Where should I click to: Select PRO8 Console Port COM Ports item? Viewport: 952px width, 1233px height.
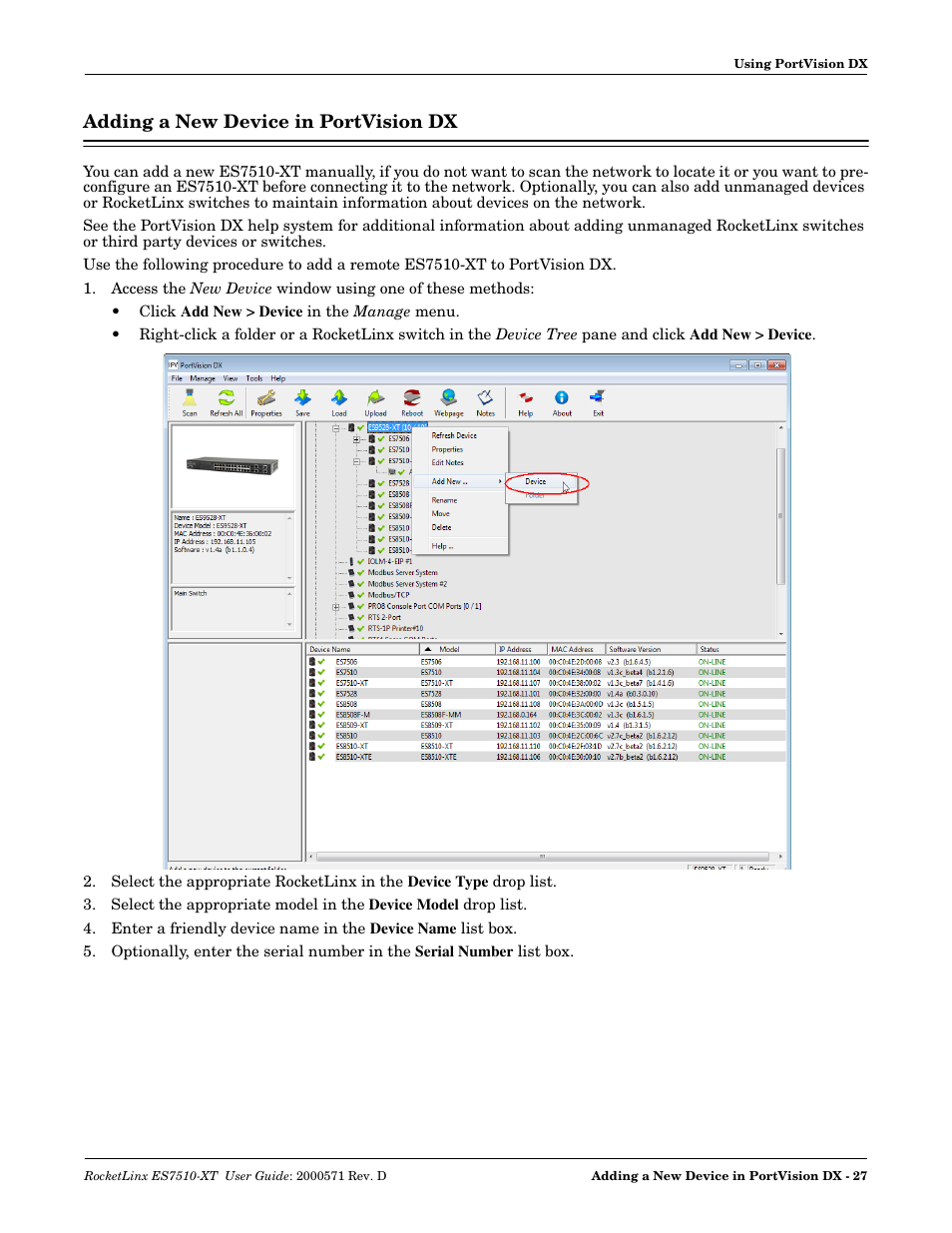click(424, 606)
